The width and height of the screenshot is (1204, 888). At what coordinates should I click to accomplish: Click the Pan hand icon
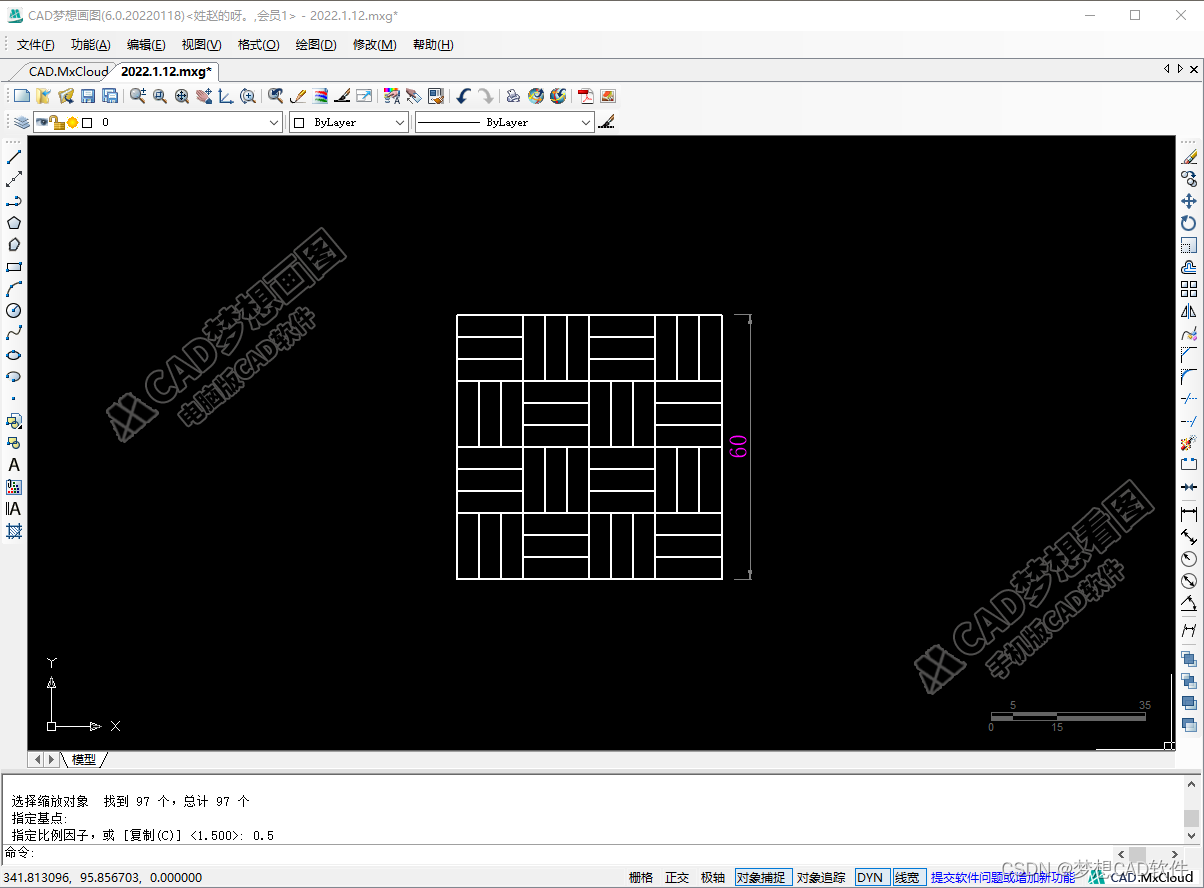(204, 96)
